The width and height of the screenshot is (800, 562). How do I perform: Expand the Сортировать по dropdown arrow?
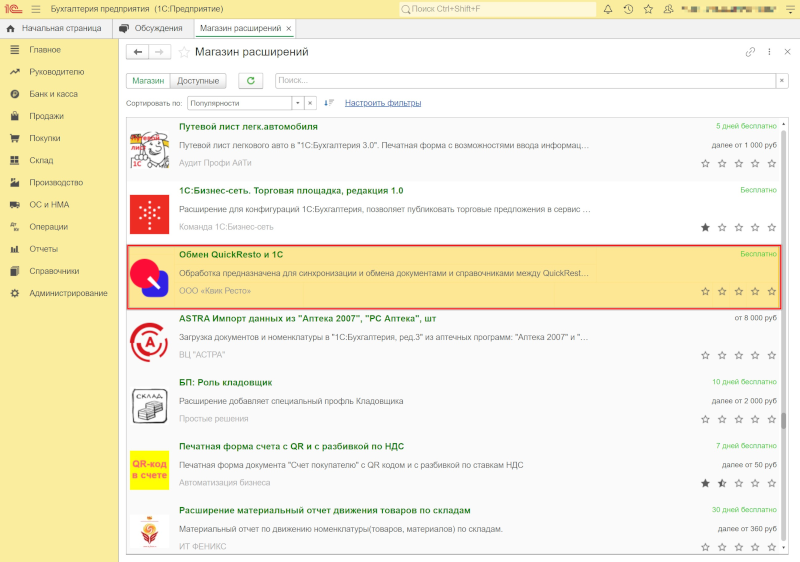click(x=298, y=103)
